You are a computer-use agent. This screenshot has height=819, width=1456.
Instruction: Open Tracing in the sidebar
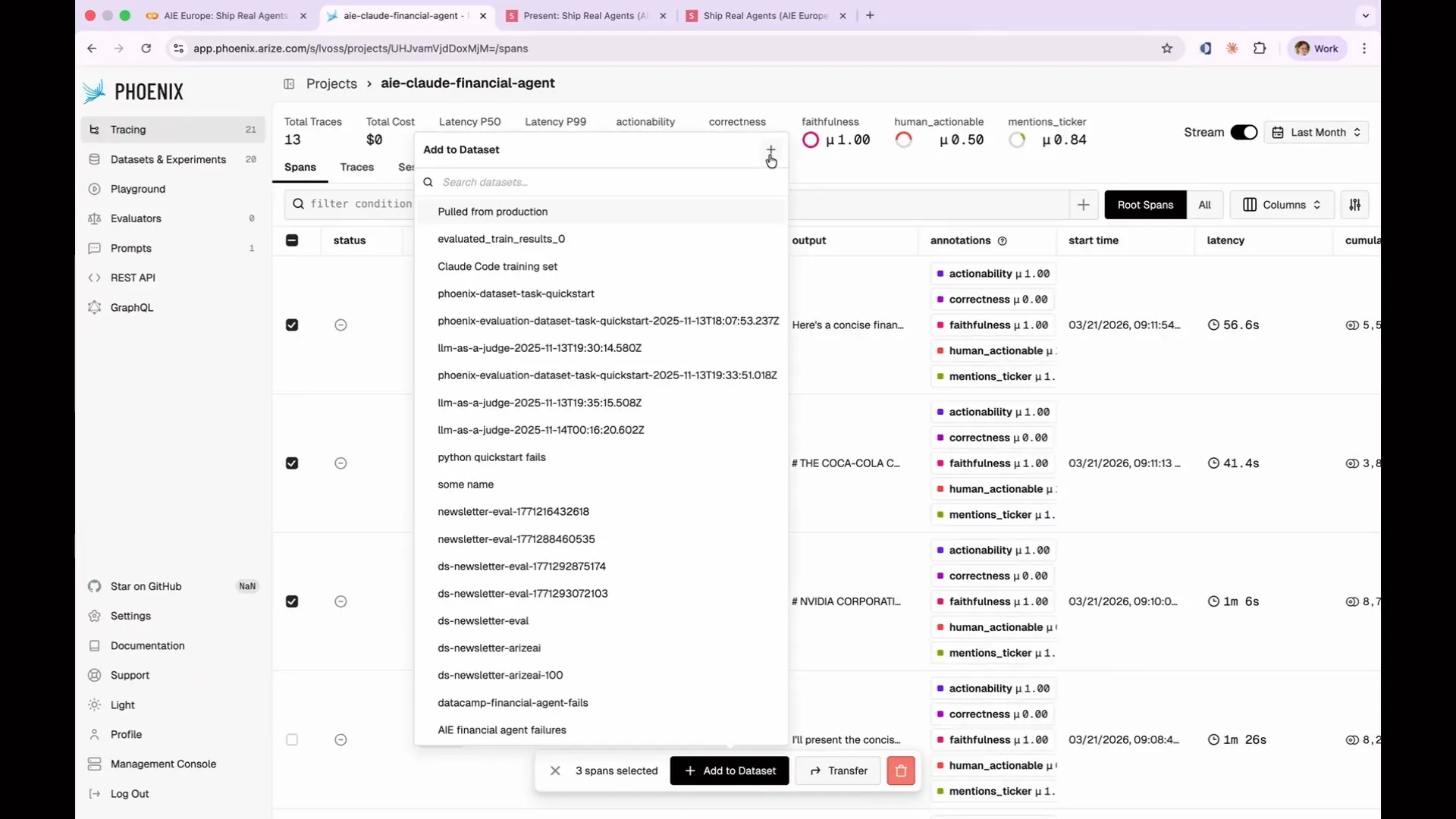pos(173,130)
